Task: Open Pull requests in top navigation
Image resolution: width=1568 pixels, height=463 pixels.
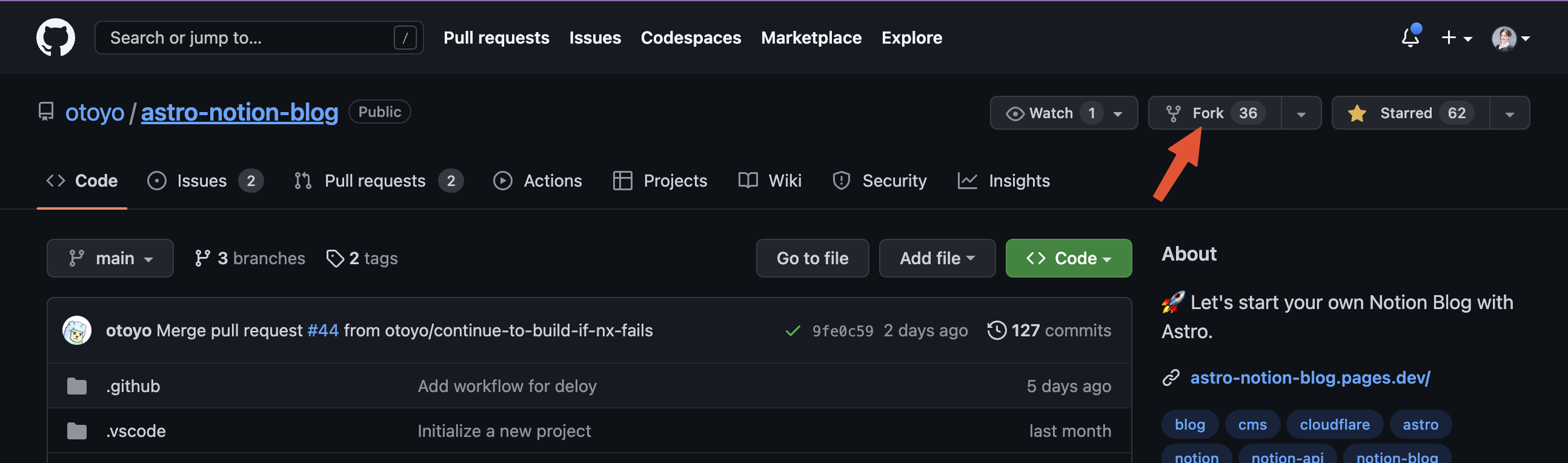Action: 496,38
